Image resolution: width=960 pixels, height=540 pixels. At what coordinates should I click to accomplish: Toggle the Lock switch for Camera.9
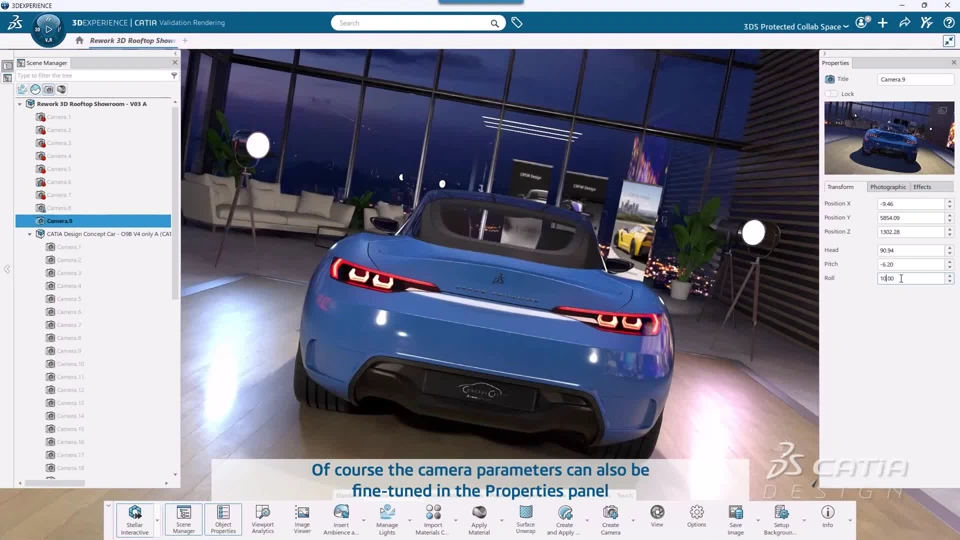[831, 94]
